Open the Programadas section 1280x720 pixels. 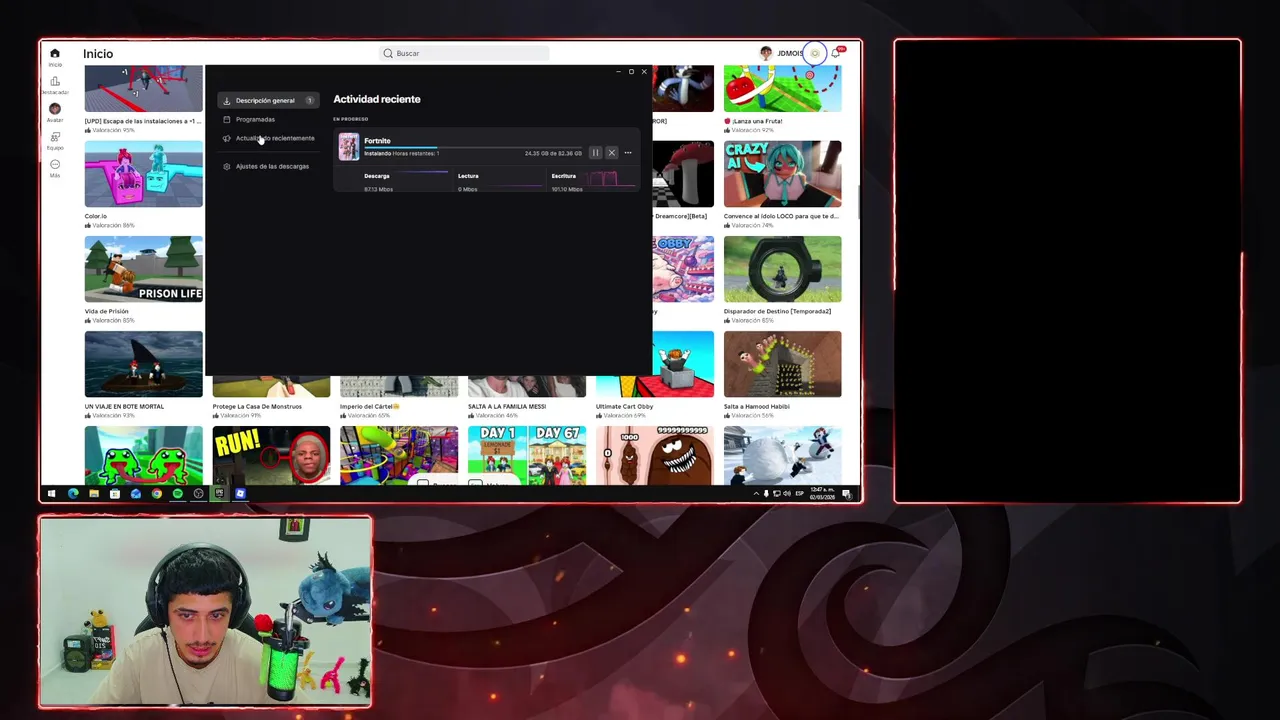point(255,119)
